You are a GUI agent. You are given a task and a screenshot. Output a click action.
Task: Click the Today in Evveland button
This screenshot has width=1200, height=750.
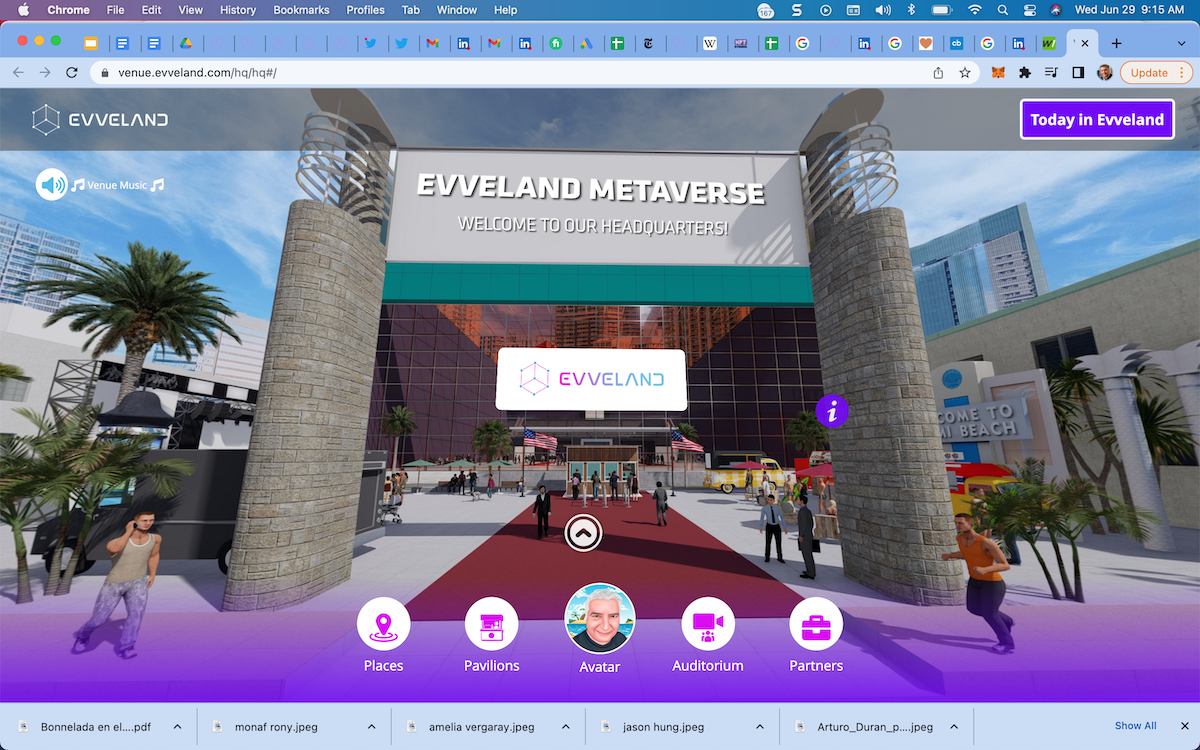(1097, 119)
